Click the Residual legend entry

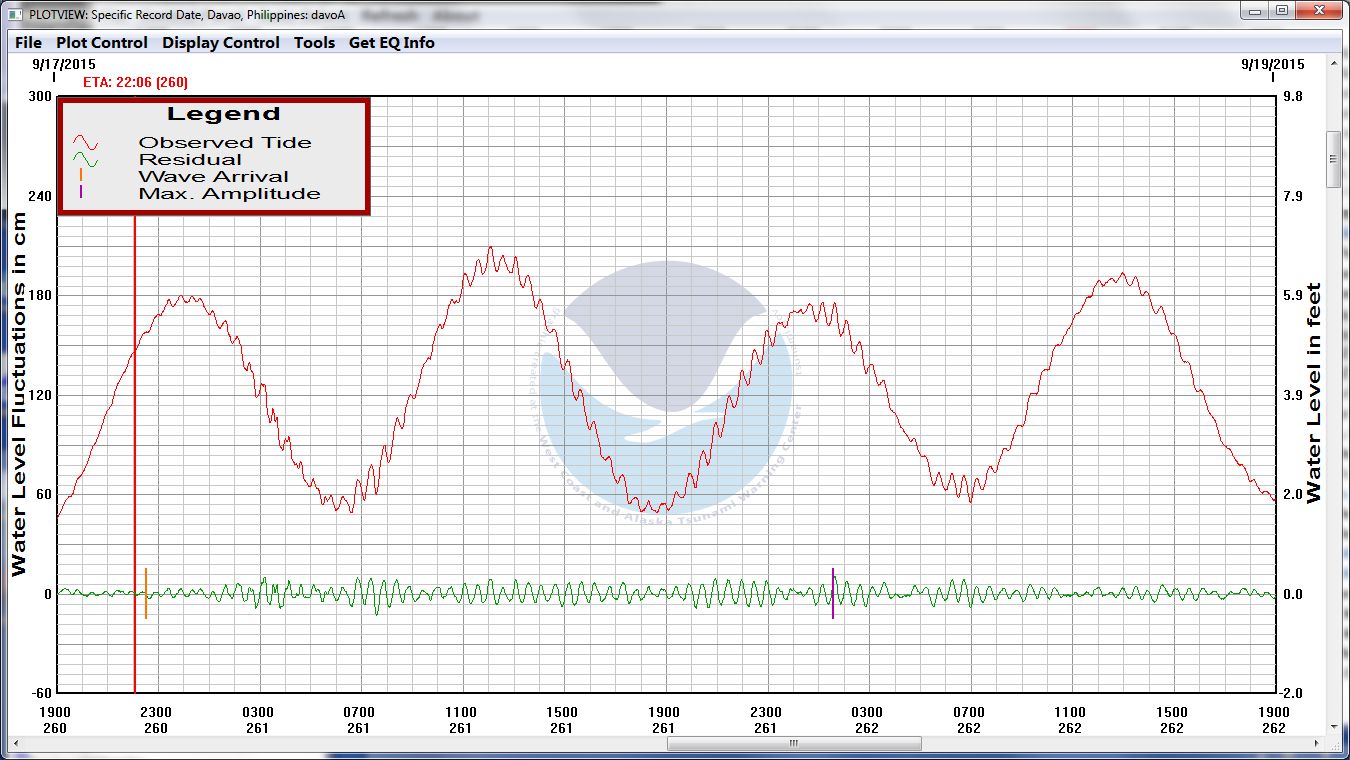click(190, 159)
